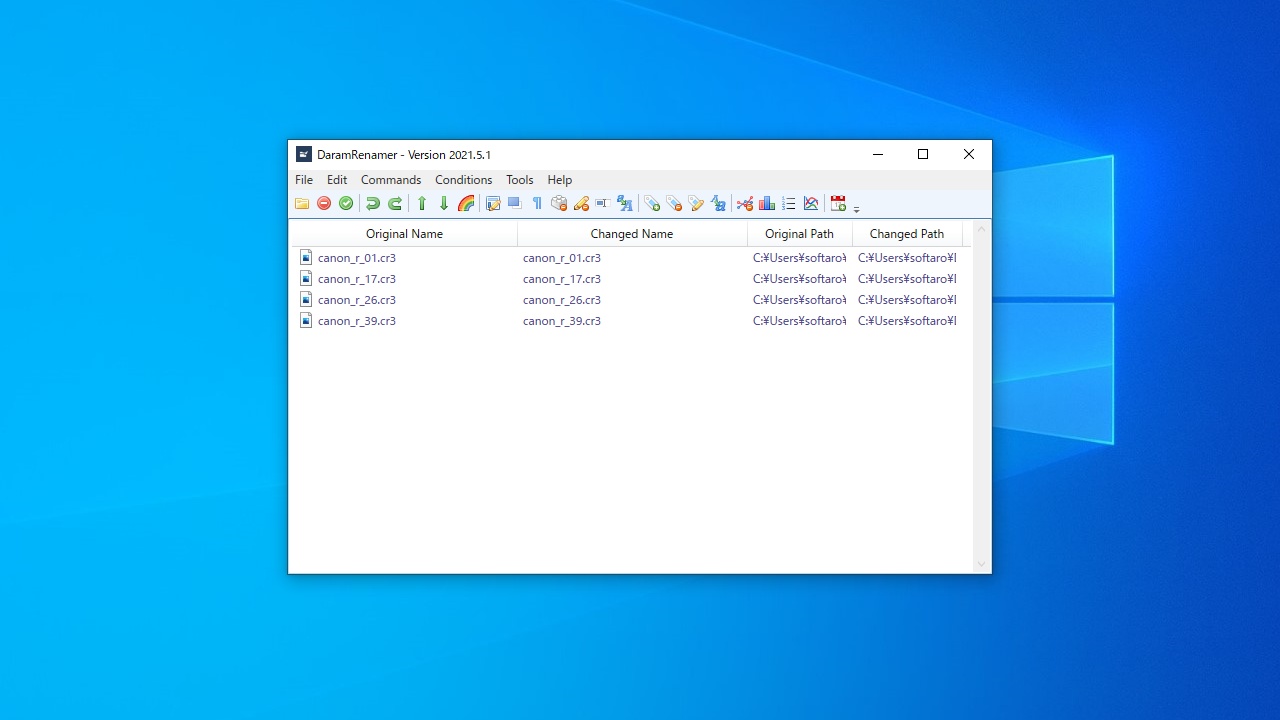Sort by Changed Name column header
1280x720 pixels.
pyautogui.click(x=632, y=234)
